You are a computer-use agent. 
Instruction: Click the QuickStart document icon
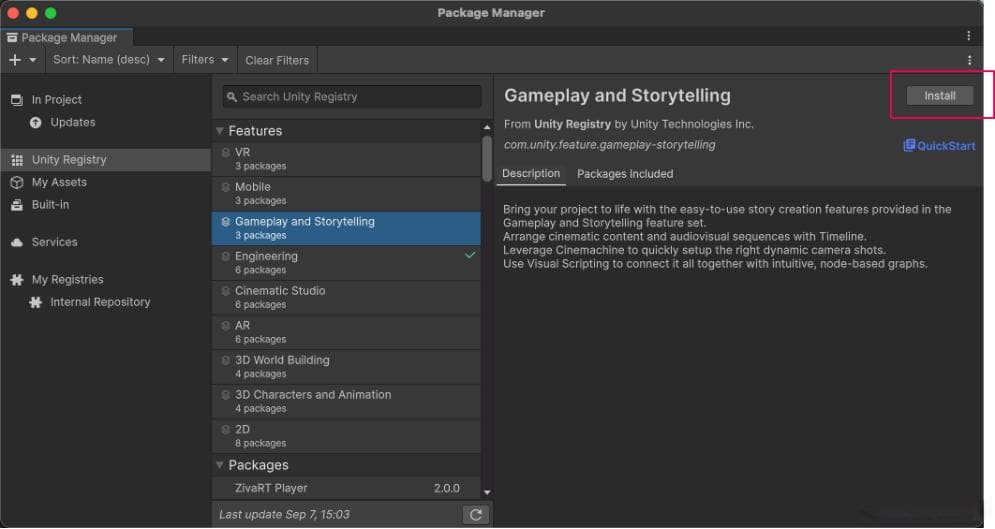909,145
